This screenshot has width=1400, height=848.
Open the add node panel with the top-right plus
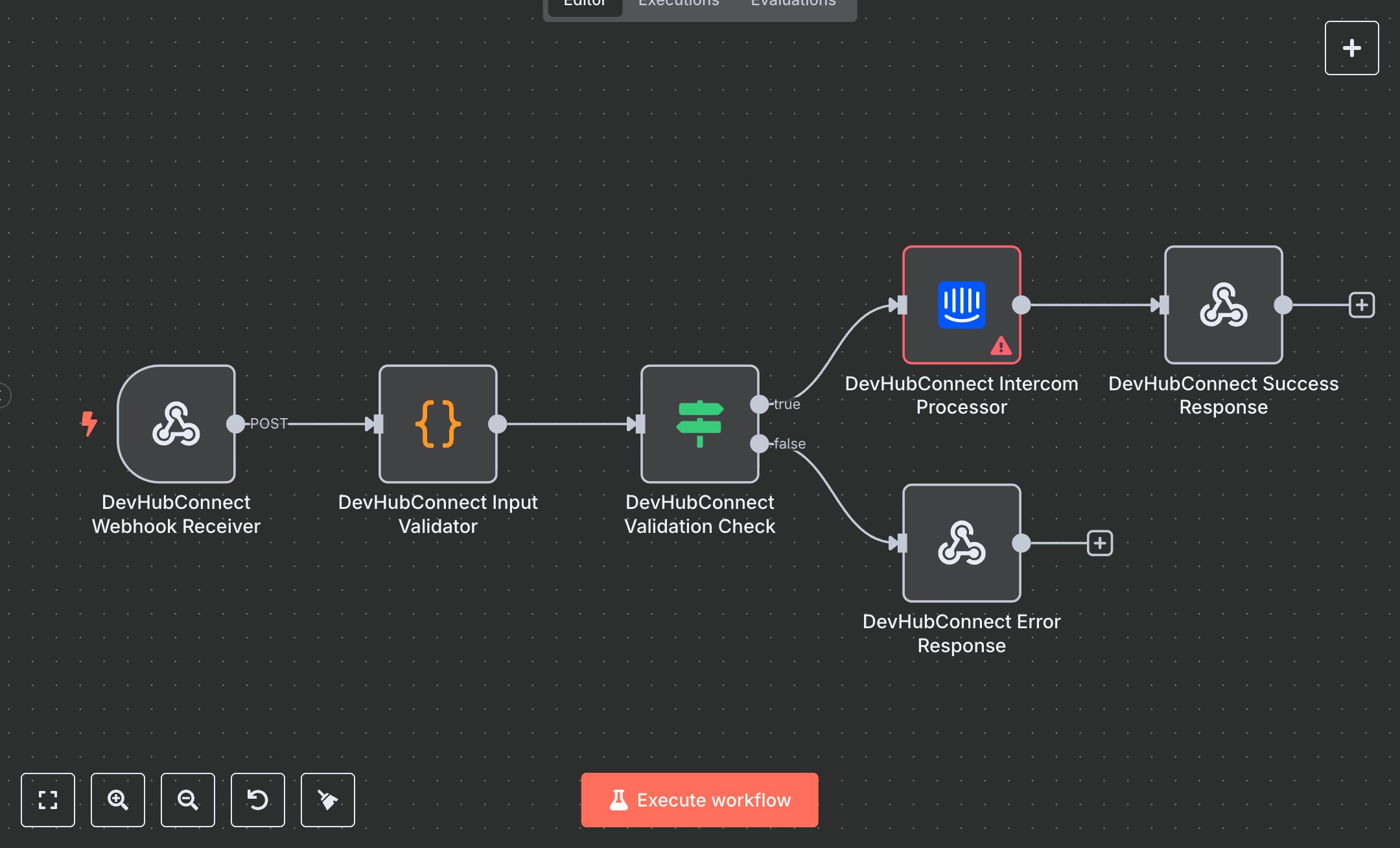1351,47
